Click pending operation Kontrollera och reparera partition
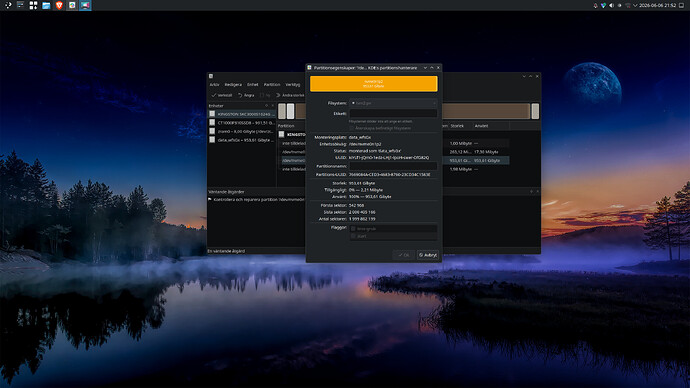 259,199
